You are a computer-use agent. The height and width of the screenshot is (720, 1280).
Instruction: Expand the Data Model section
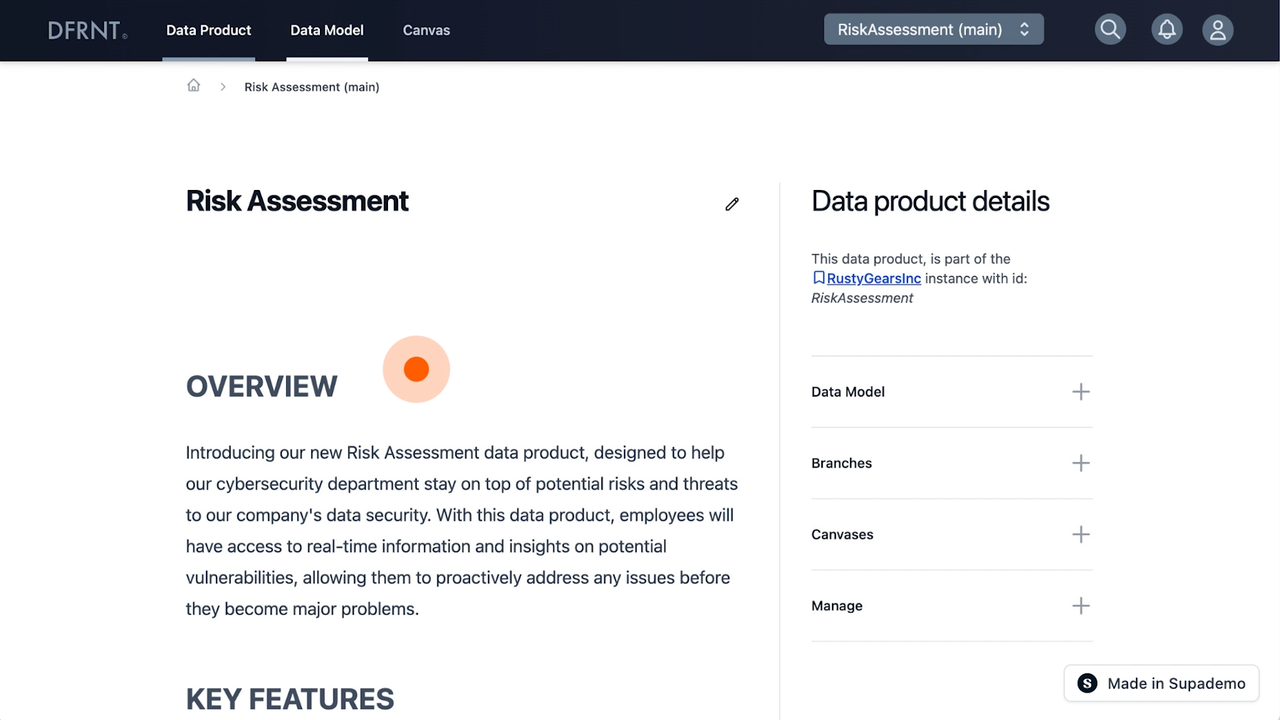point(1080,391)
